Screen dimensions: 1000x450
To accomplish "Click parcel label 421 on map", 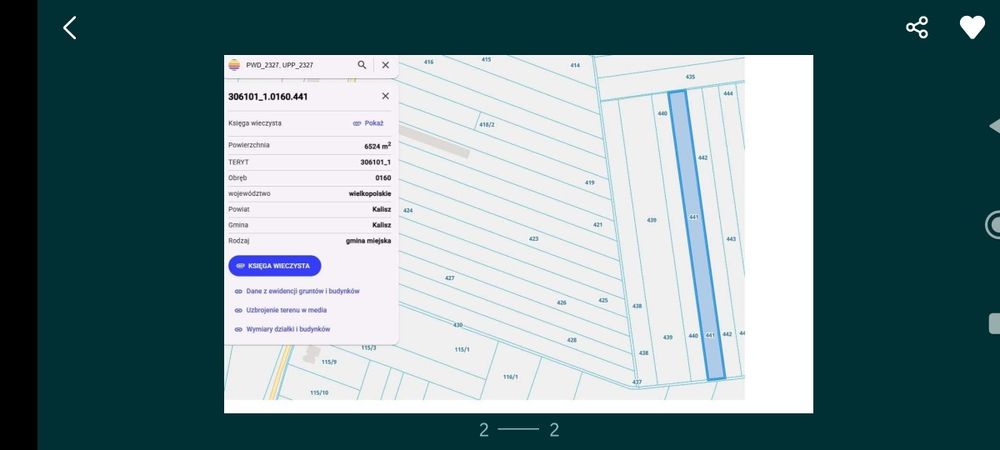I will 598,225.
